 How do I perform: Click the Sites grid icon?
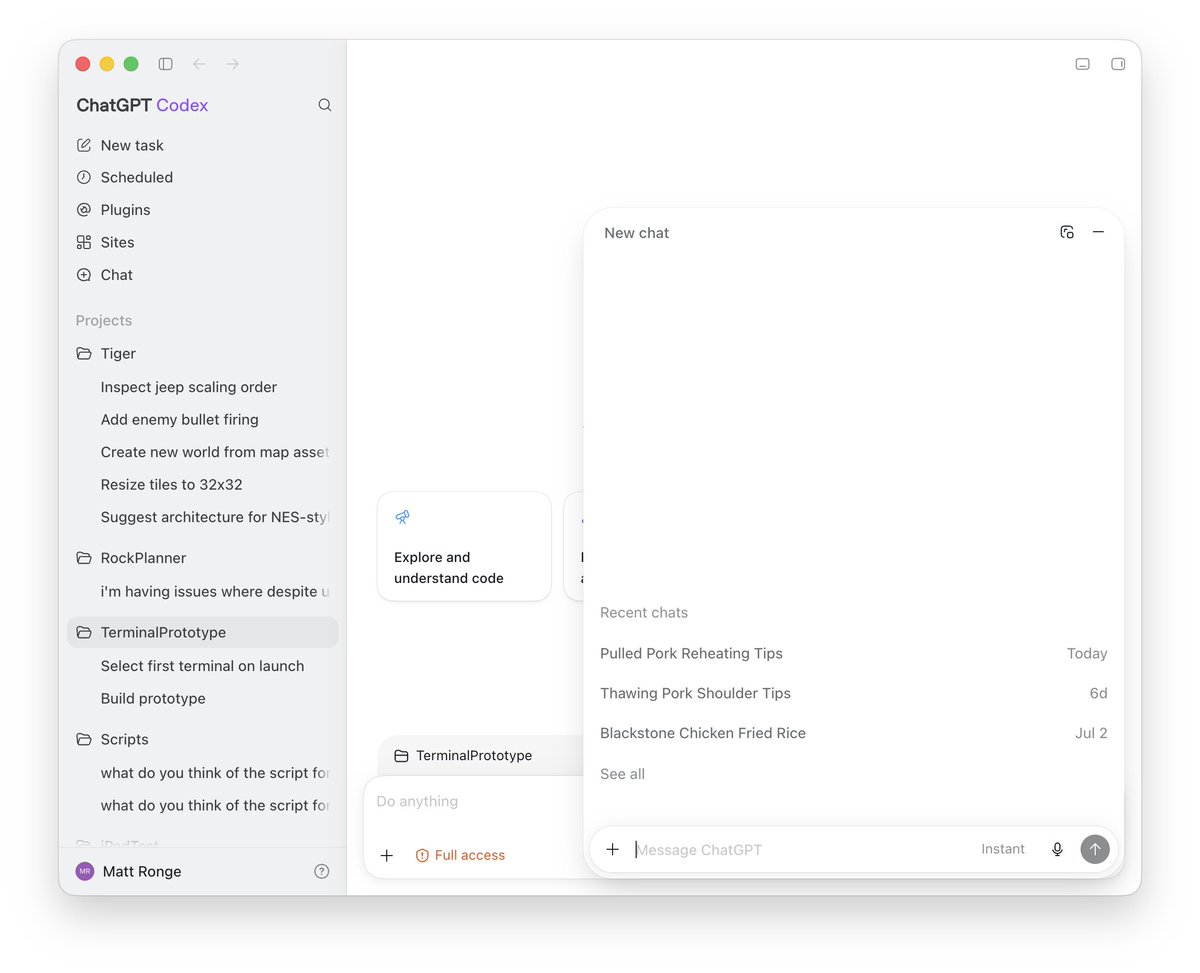click(x=84, y=242)
